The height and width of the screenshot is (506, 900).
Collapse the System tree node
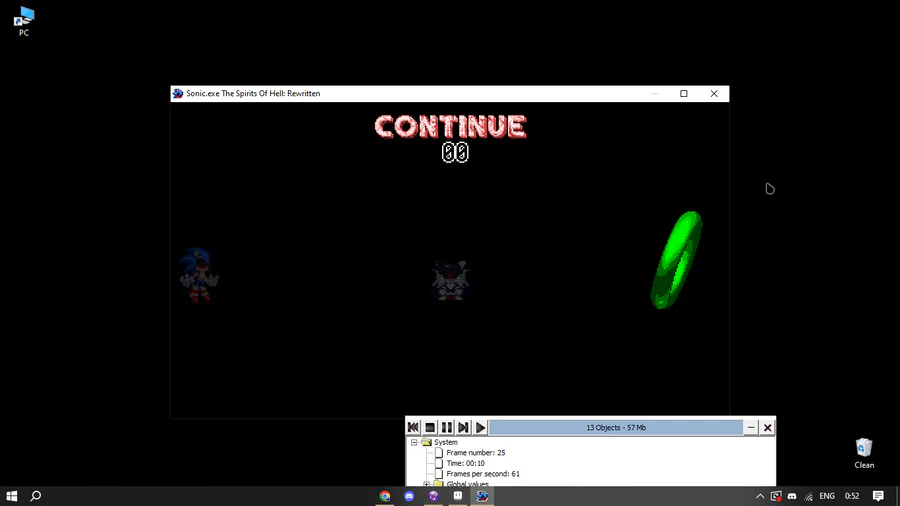click(x=414, y=442)
